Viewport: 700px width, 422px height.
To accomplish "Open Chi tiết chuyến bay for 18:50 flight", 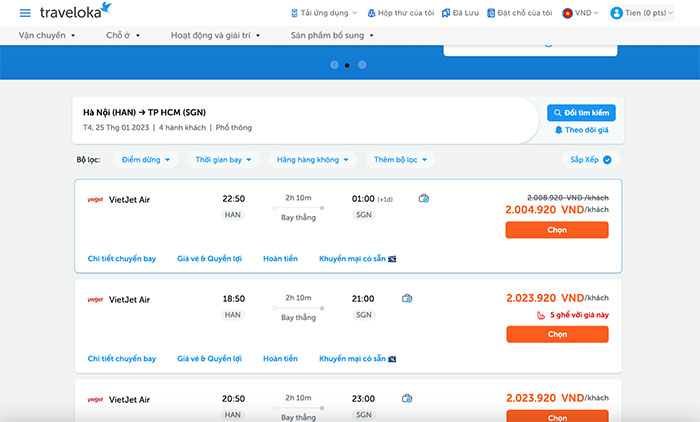I will point(122,359).
